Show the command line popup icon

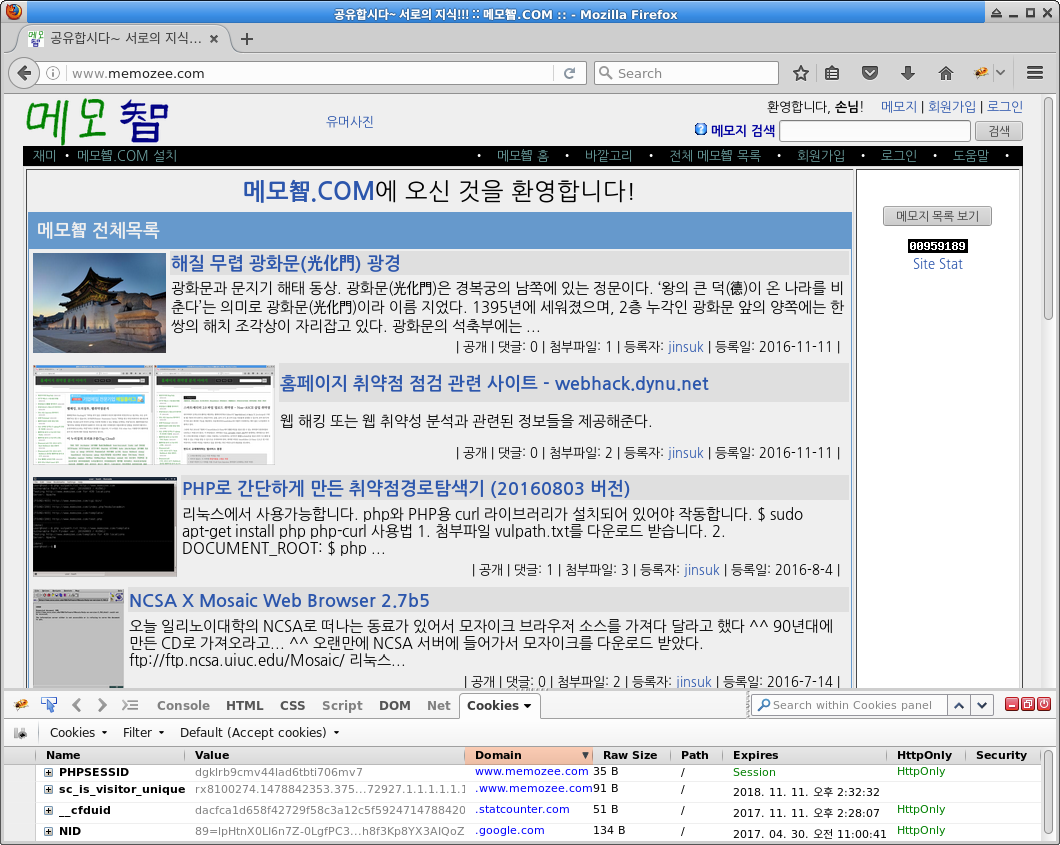(130, 705)
